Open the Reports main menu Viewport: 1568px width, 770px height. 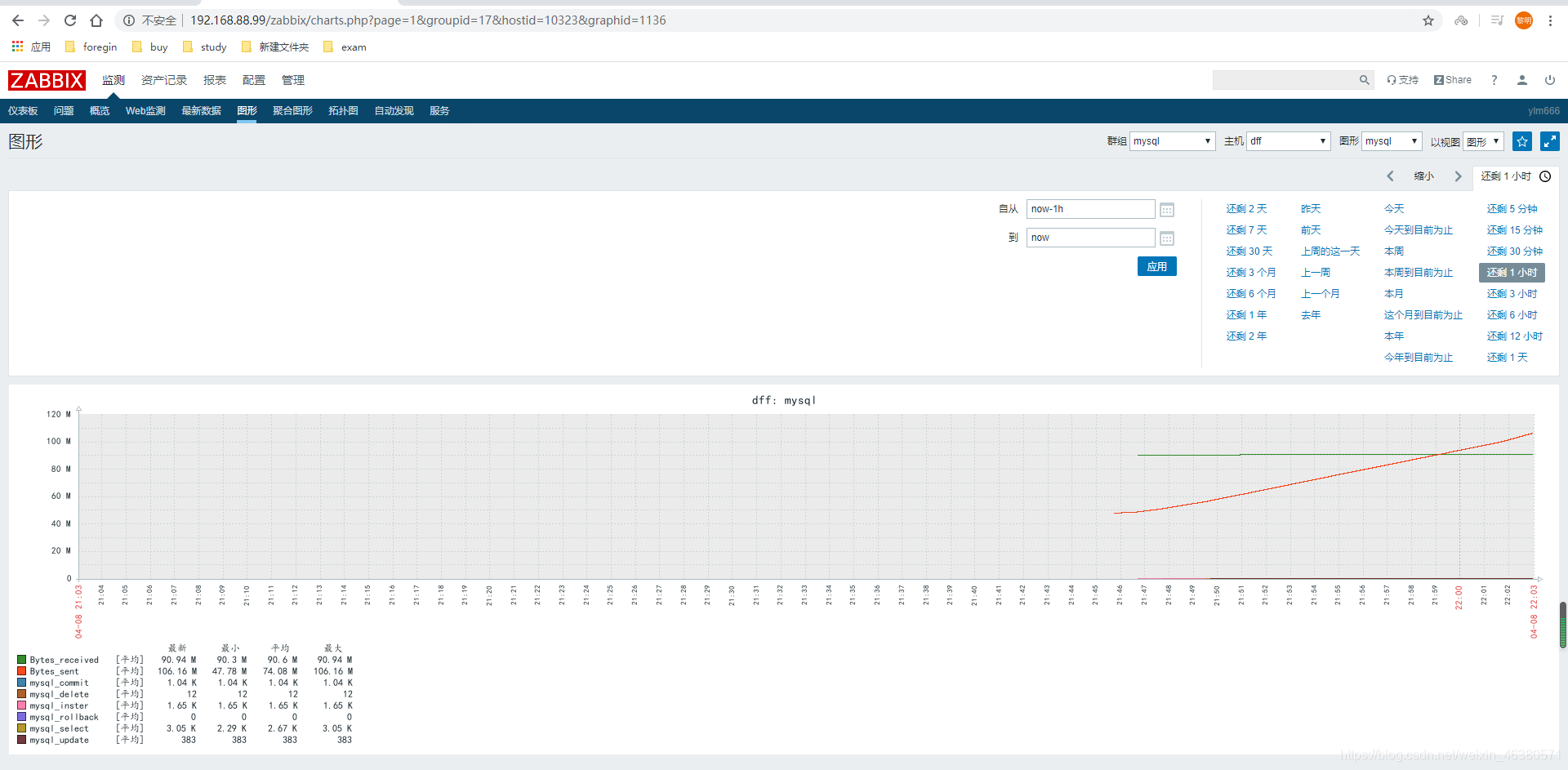pos(215,80)
